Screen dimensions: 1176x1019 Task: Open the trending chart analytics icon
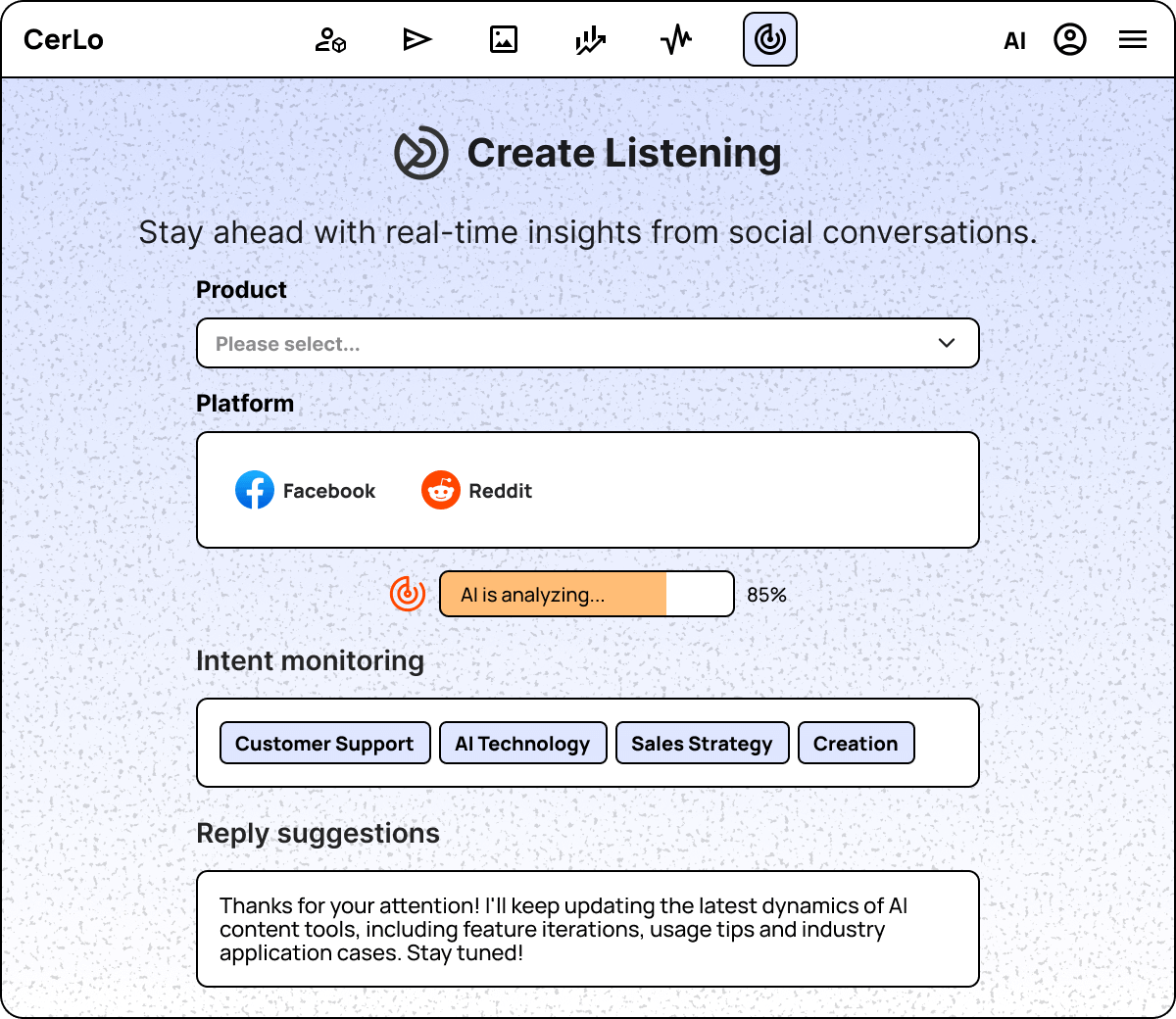pyautogui.click(x=590, y=40)
